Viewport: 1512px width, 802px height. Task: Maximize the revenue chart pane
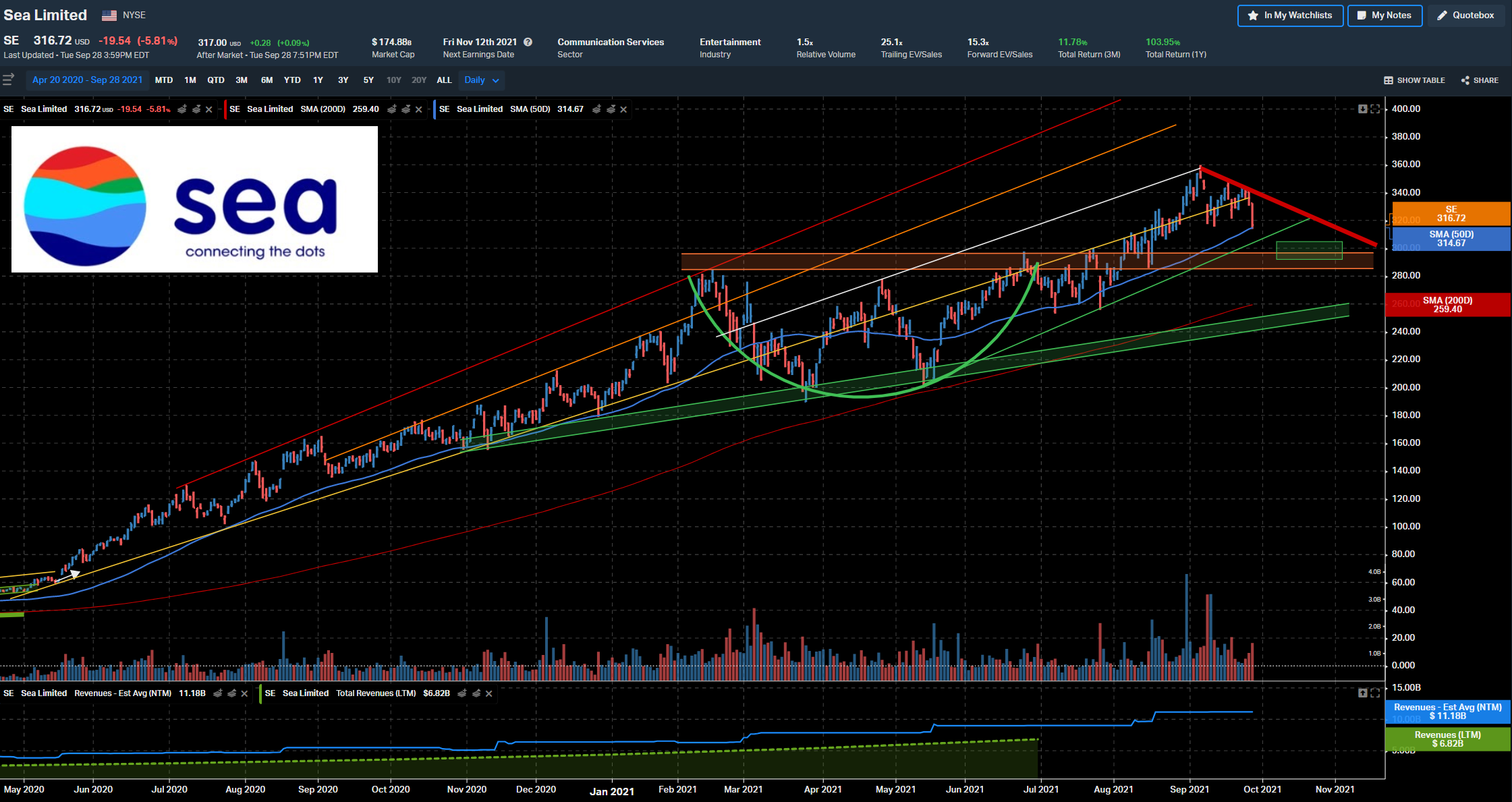coord(1375,693)
